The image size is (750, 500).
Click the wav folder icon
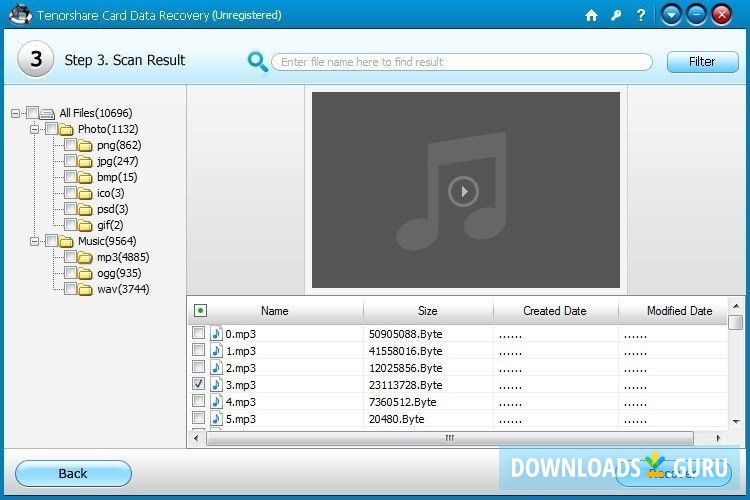pyautogui.click(x=85, y=289)
